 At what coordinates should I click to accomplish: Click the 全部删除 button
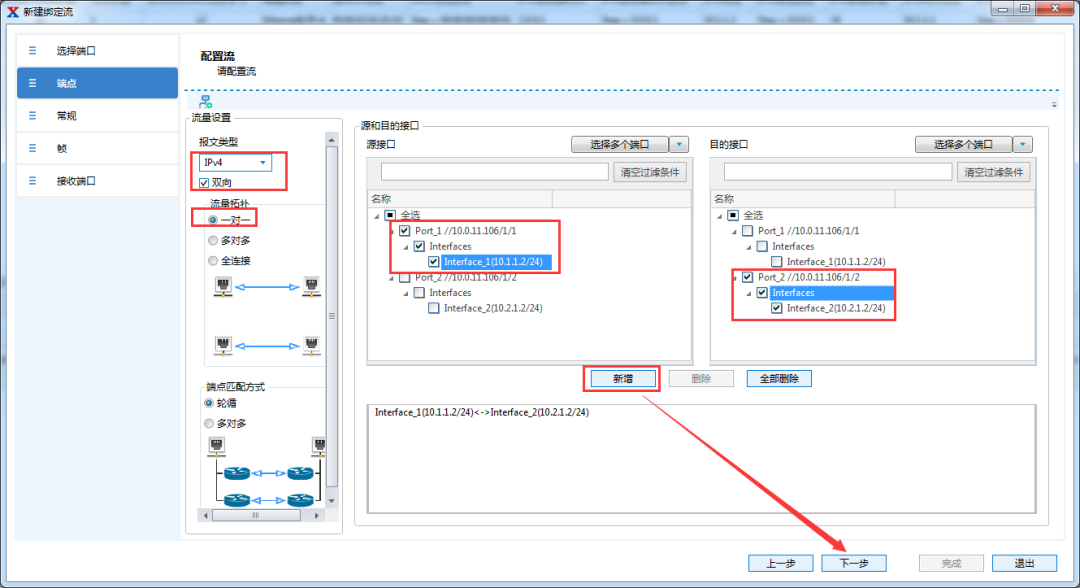click(x=779, y=379)
